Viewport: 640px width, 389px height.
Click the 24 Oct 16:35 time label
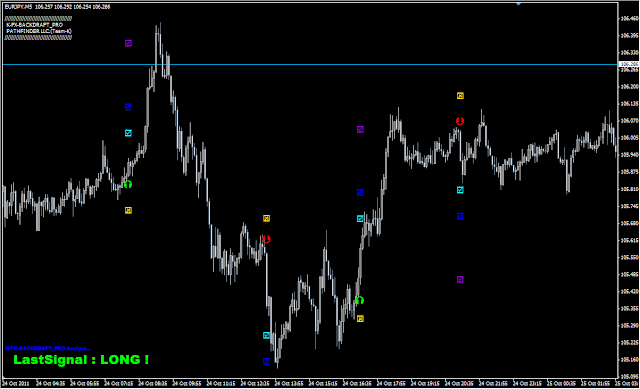(357, 384)
